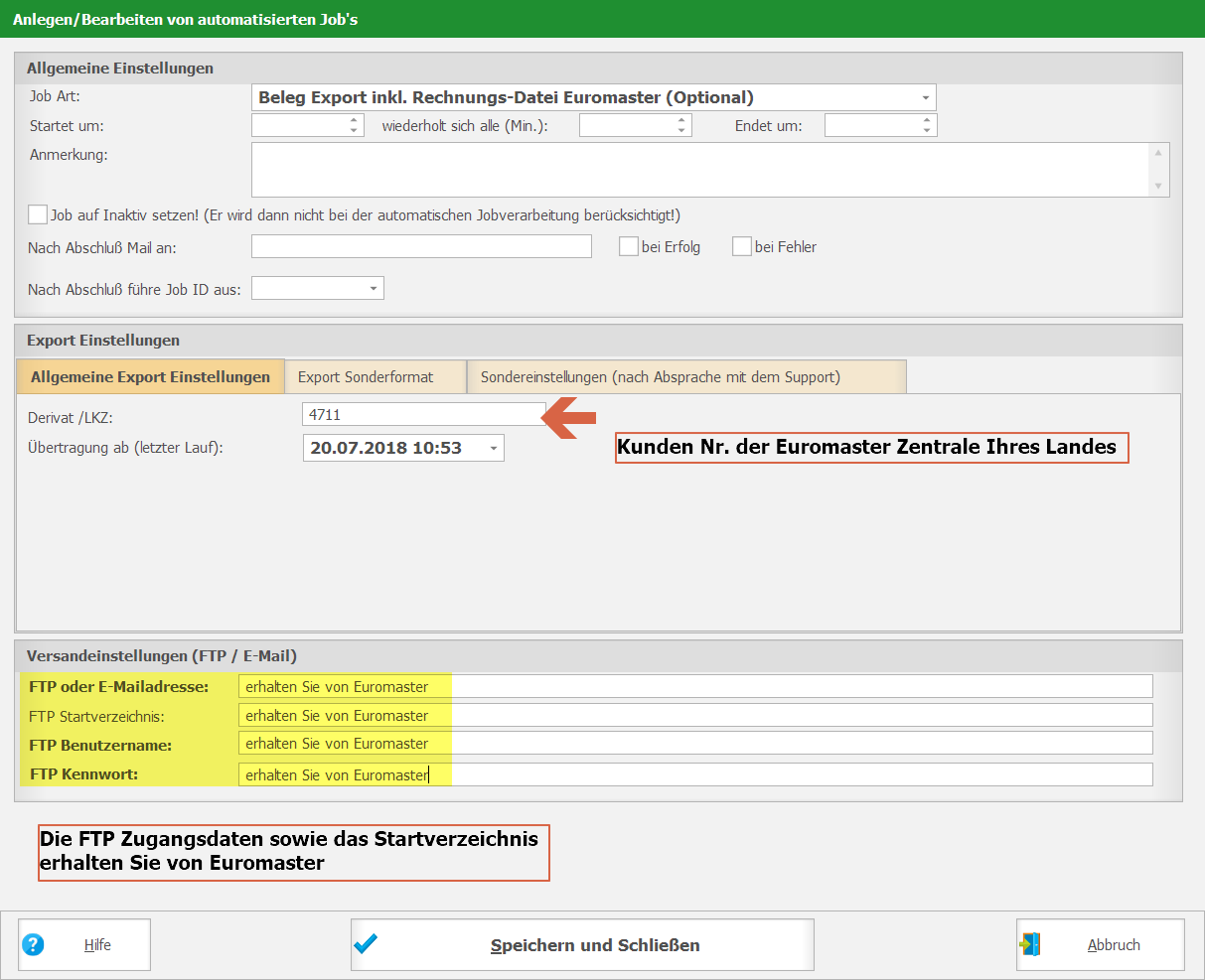The image size is (1205, 980).
Task: Click the Derivat /LKZ field with 4711
Action: click(x=424, y=414)
